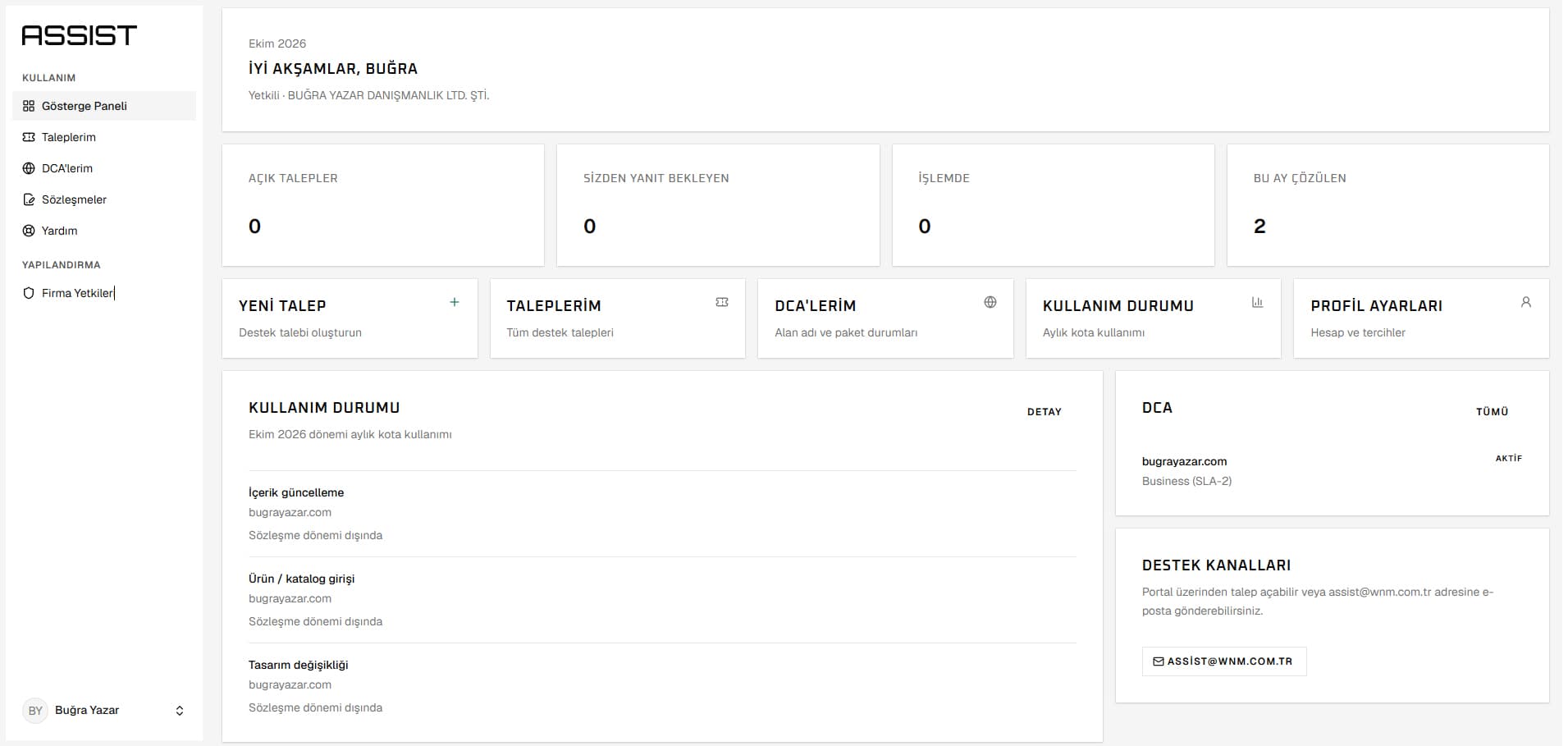Go to Taleplerim in sidebar
This screenshot has height=746, width=1568.
pyautogui.click(x=104, y=137)
